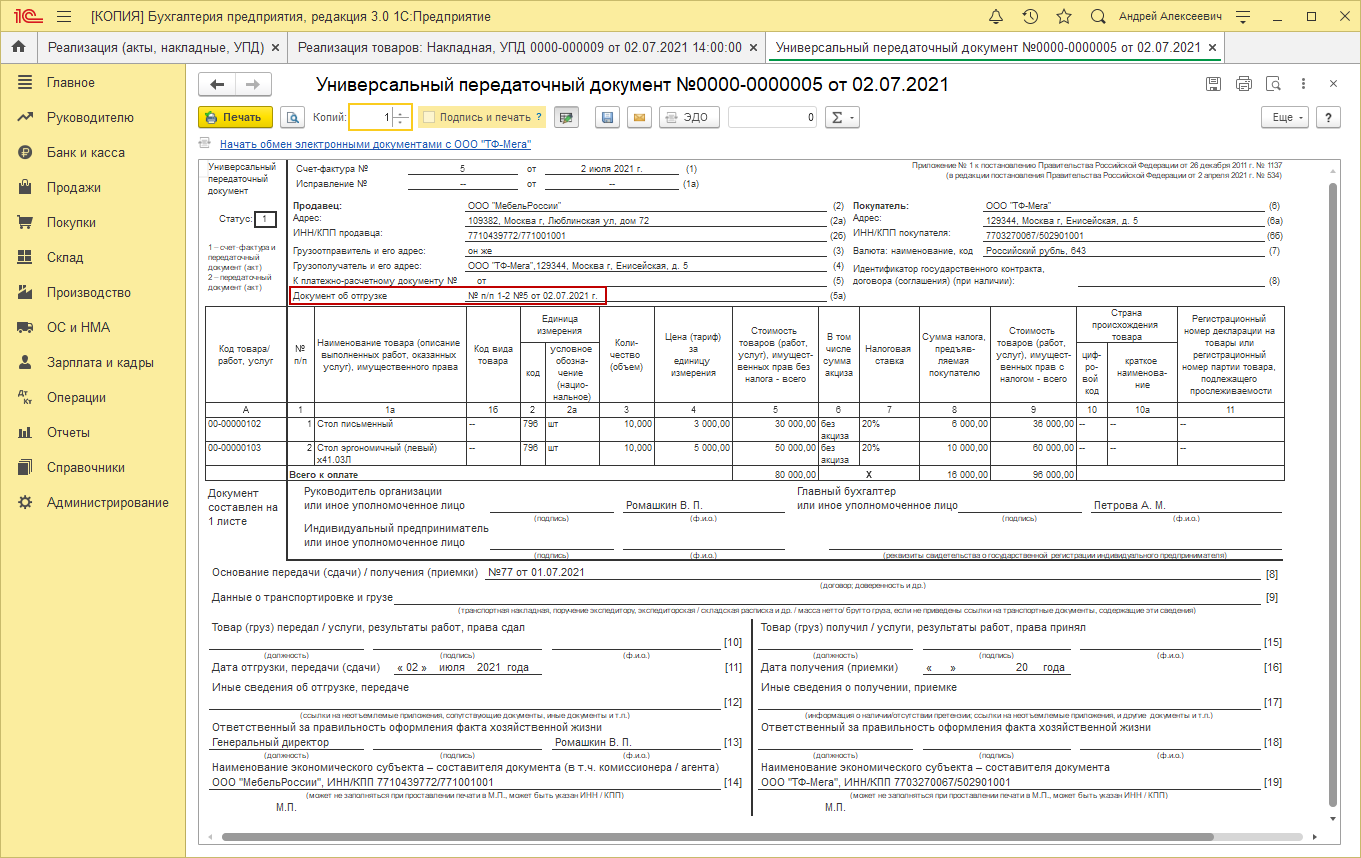Viewport: 1361px width, 858px height.
Task: Click the save to disk toolbar icon
Action: tap(606, 117)
